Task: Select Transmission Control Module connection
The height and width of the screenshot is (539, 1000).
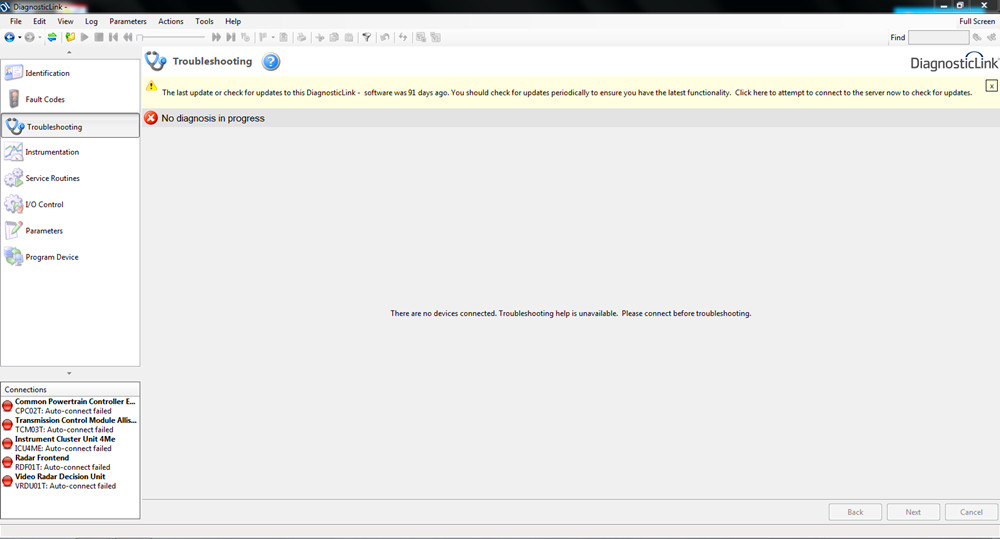Action: coord(70,425)
